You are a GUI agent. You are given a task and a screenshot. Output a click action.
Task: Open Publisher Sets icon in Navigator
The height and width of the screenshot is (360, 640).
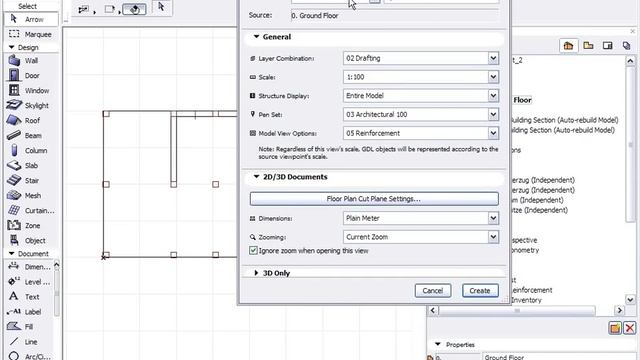(627, 46)
